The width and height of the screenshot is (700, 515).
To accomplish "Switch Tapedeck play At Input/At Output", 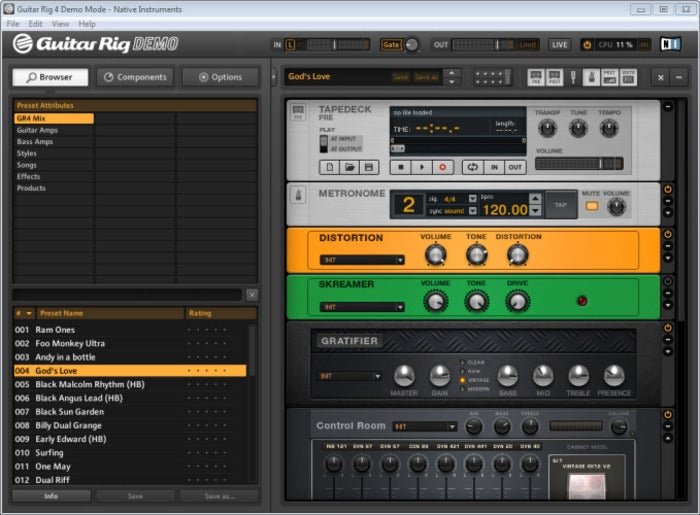I will [324, 144].
